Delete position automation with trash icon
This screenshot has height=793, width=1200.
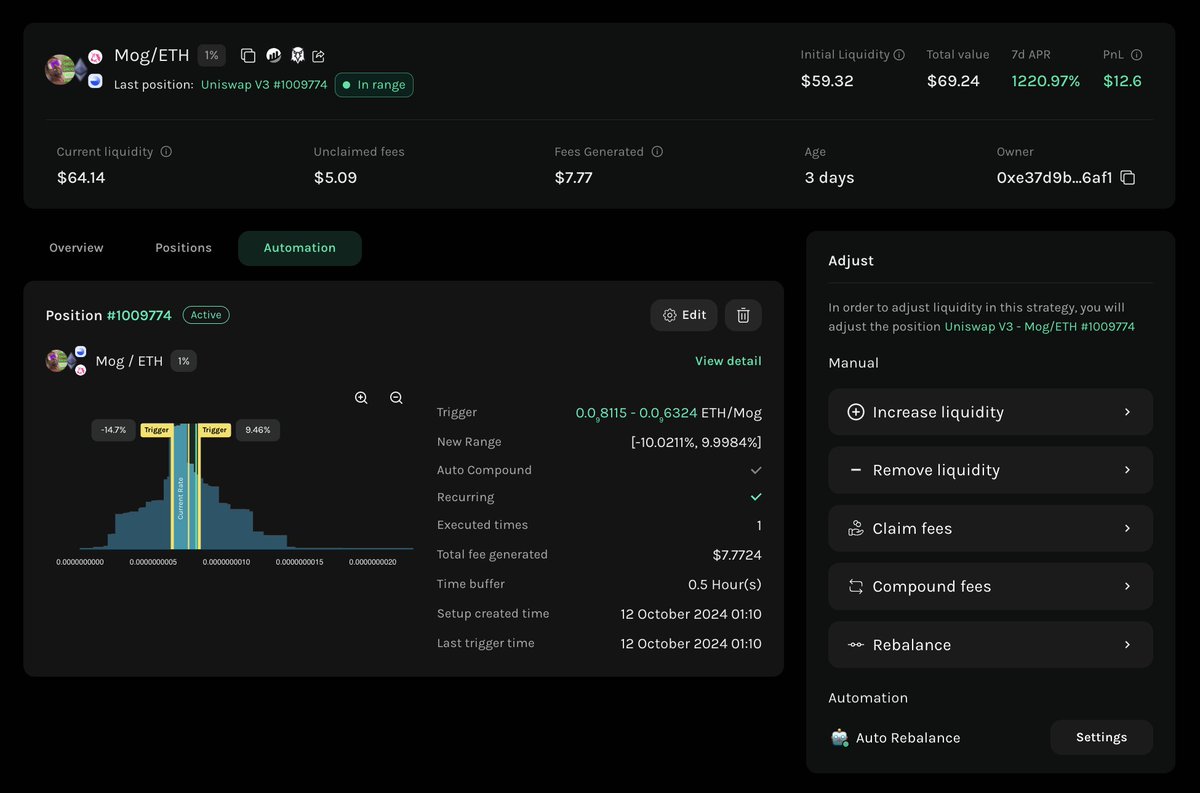tap(743, 315)
